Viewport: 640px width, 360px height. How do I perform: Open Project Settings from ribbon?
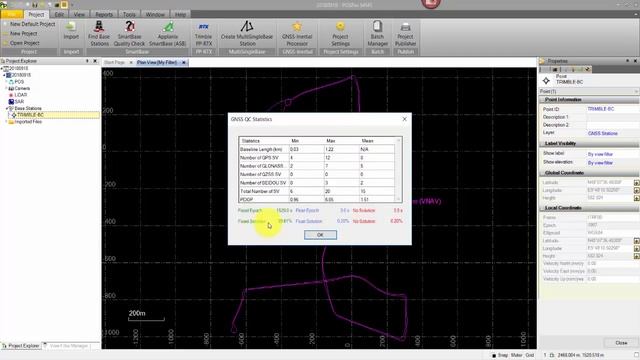point(340,33)
